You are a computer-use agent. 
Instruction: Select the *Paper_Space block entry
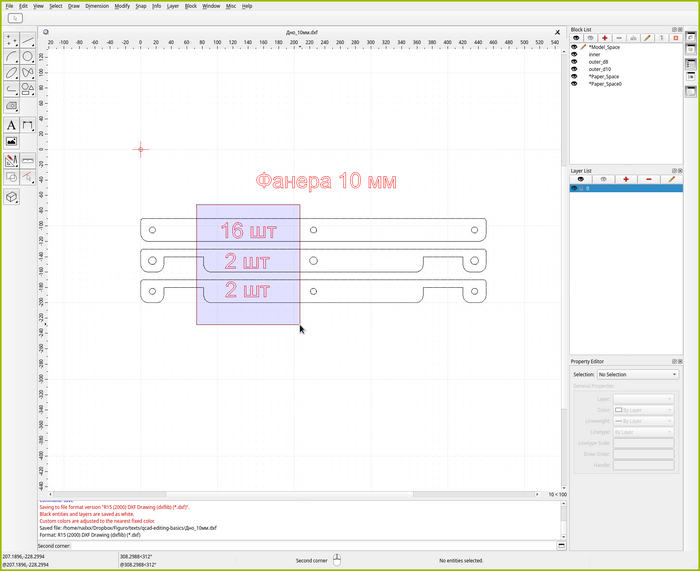point(603,76)
